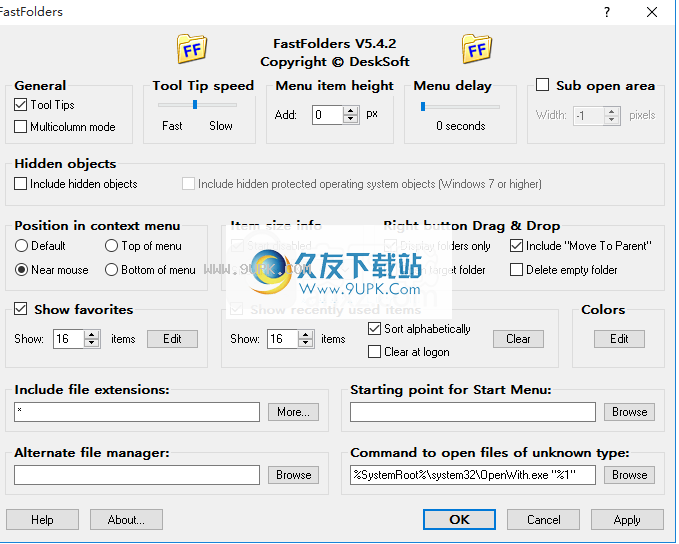679x544 pixels.
Task: Click the Menu item height Add field
Action: click(328, 115)
